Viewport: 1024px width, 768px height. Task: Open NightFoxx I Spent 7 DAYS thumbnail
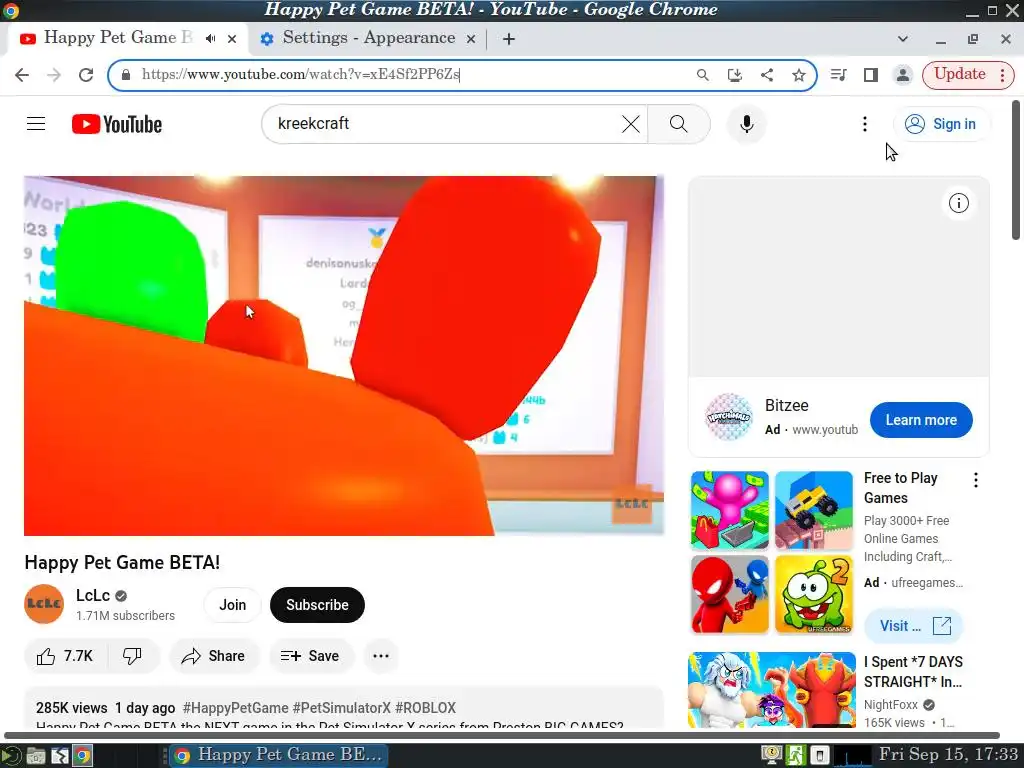[772, 690]
